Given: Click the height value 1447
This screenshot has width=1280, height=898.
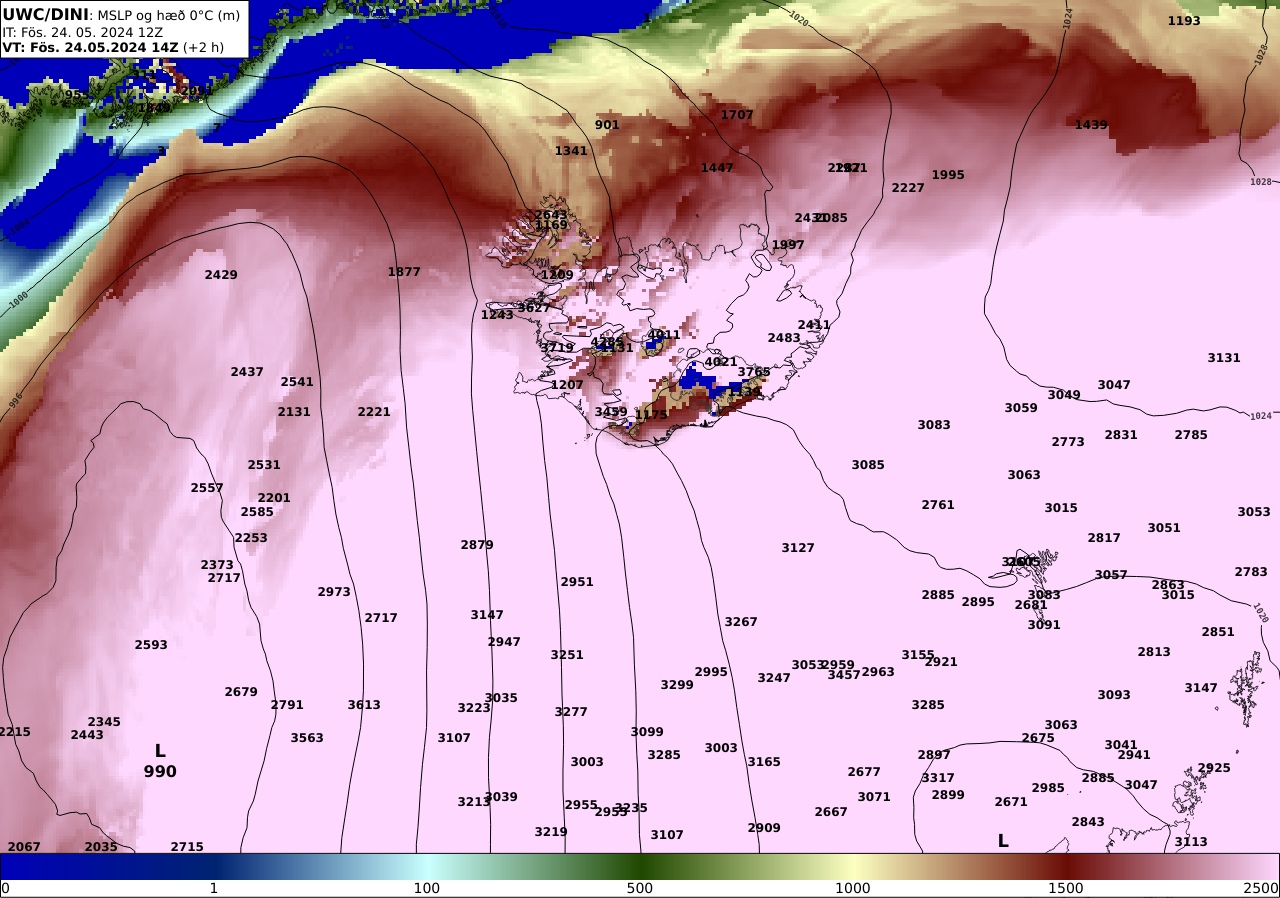Looking at the screenshot, I should [x=717, y=168].
